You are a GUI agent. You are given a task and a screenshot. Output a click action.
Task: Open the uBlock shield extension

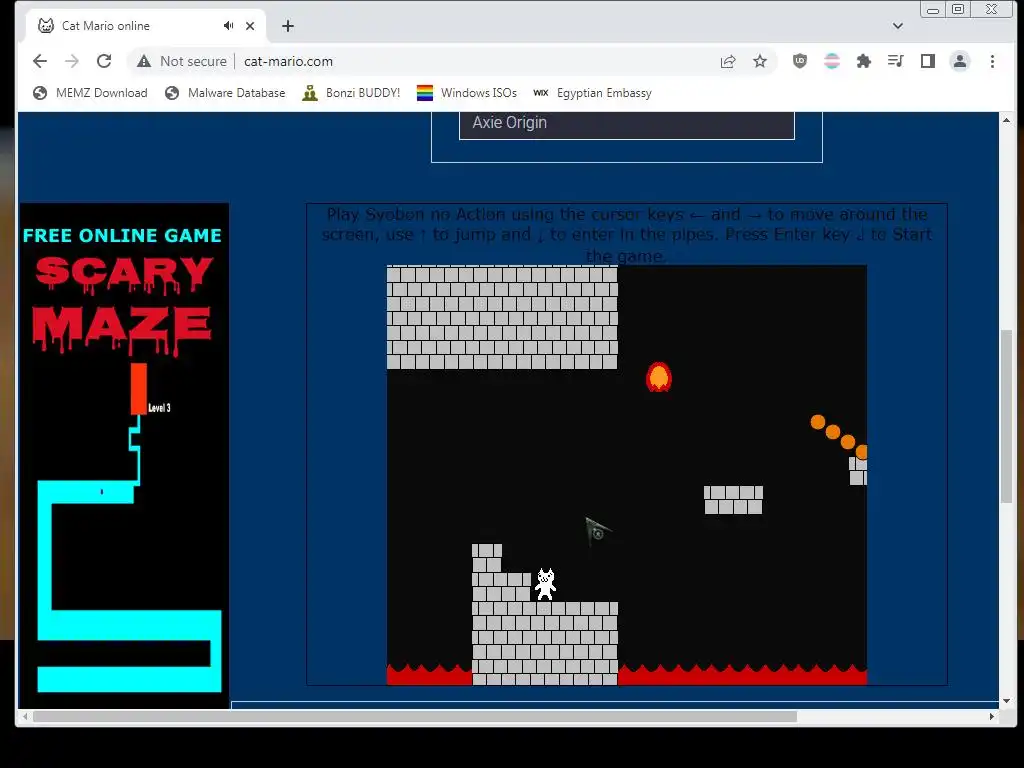[800, 61]
